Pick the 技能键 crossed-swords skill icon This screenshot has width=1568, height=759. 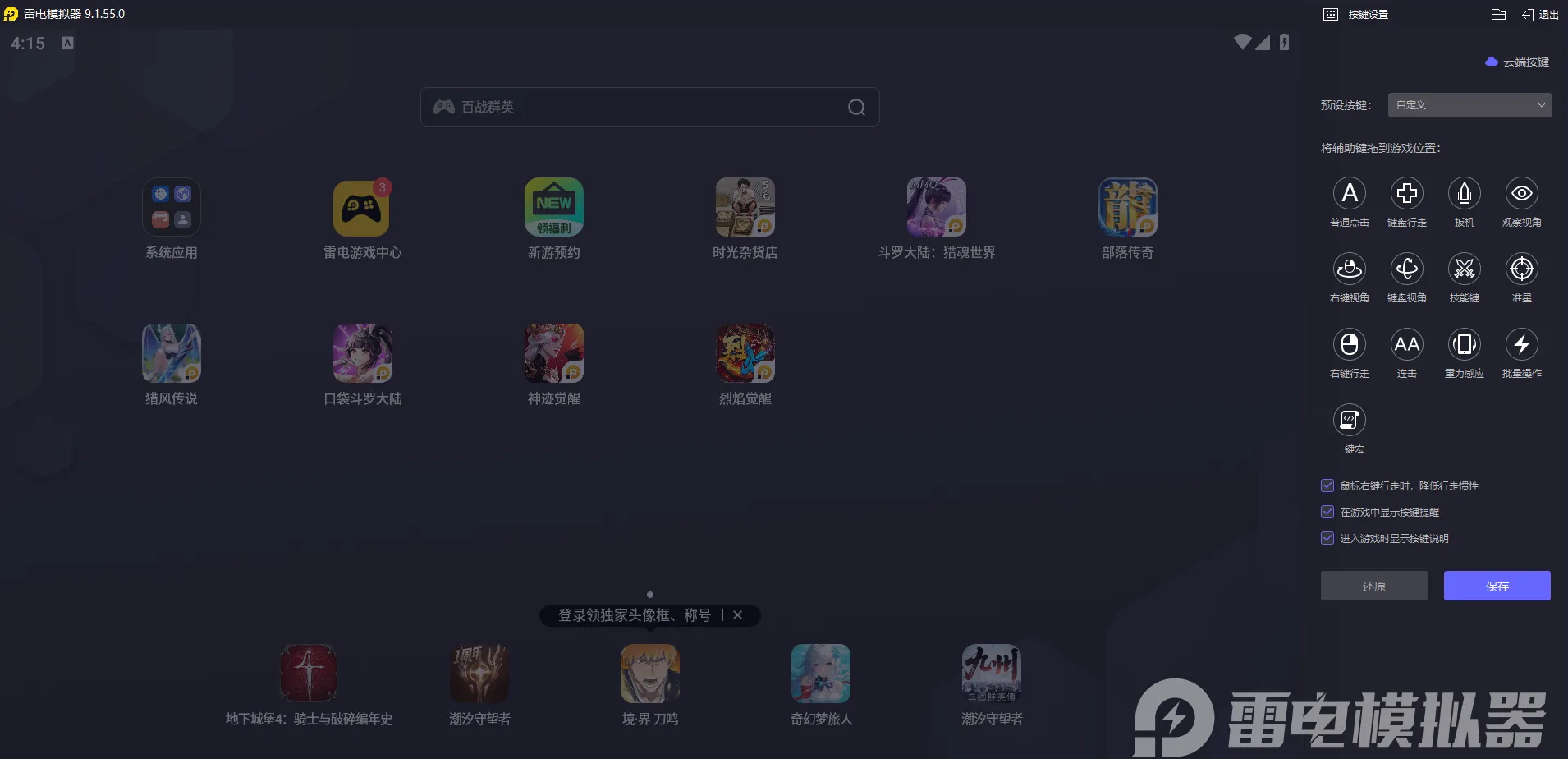click(1465, 269)
